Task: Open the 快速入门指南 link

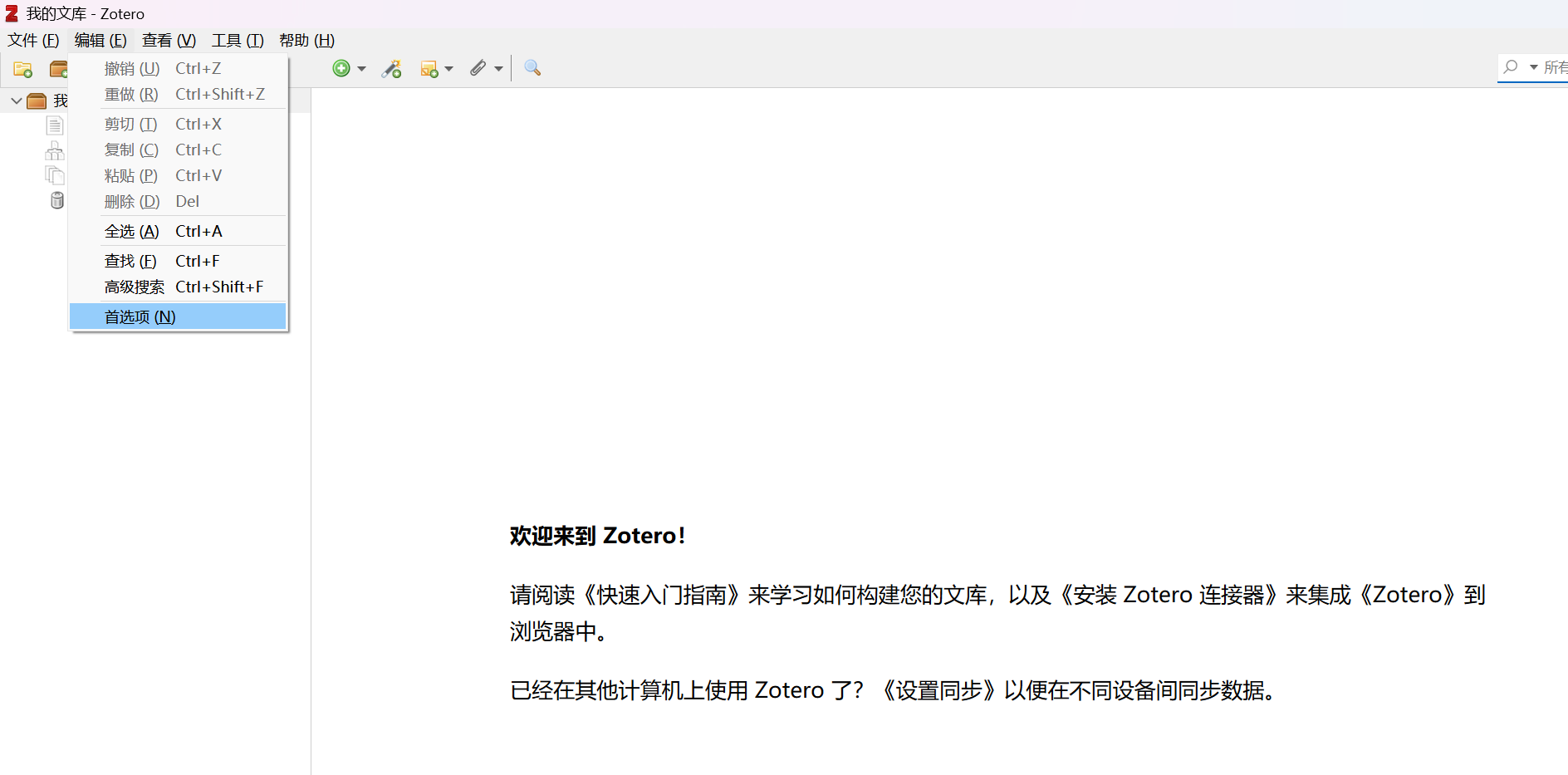Action: point(661,596)
